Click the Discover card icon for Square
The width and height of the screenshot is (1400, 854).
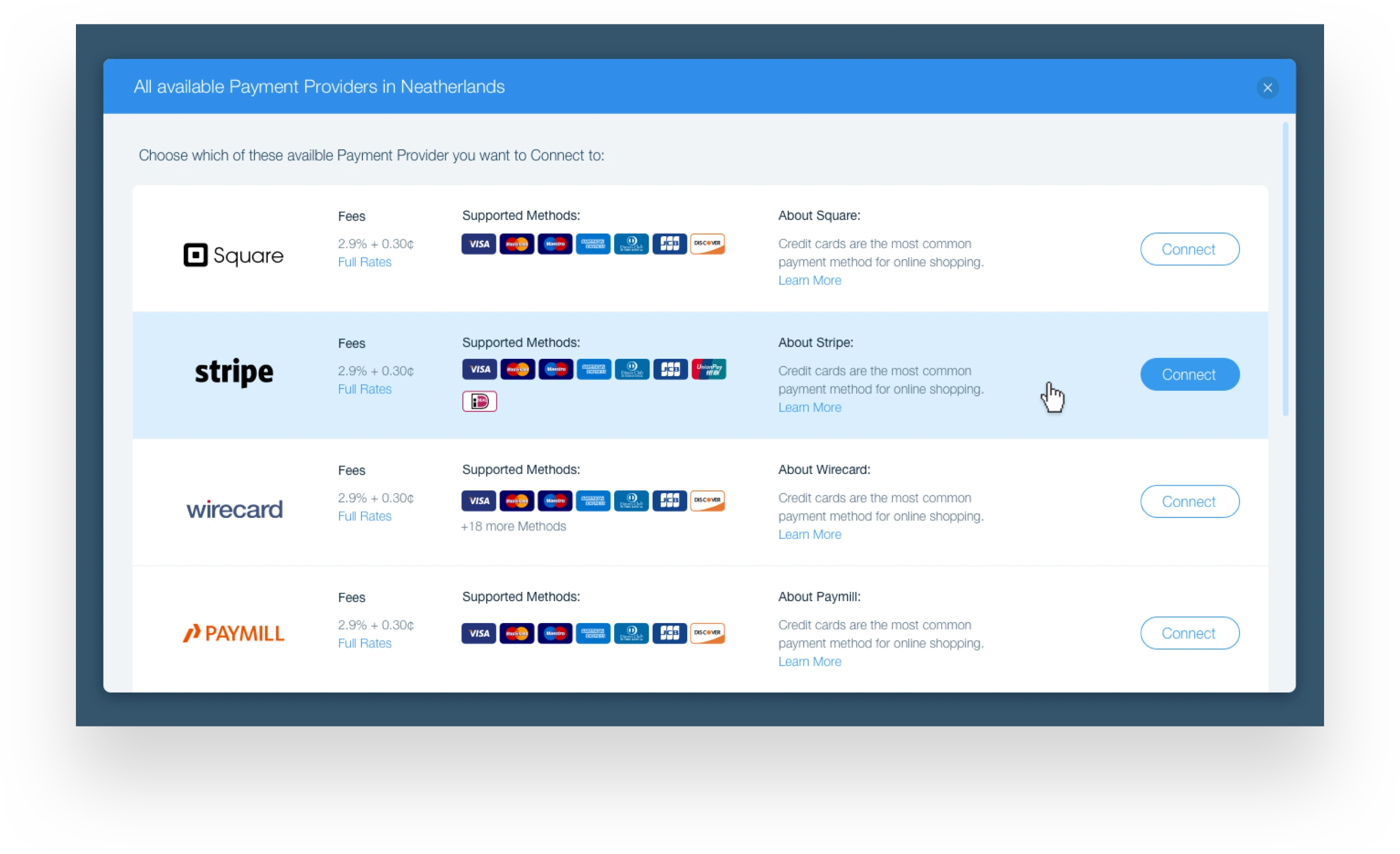[707, 244]
